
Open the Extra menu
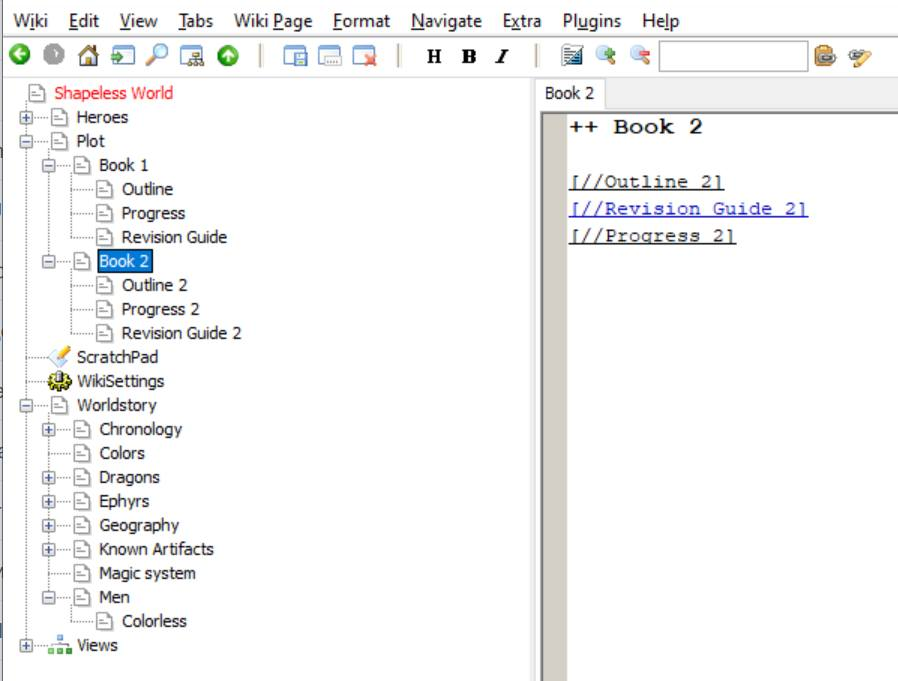pyautogui.click(x=522, y=21)
